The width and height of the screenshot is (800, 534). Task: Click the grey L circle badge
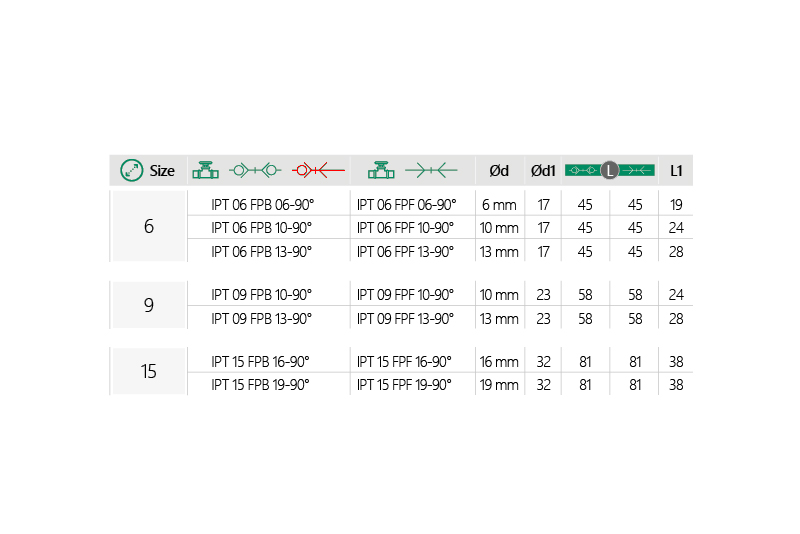click(609, 170)
